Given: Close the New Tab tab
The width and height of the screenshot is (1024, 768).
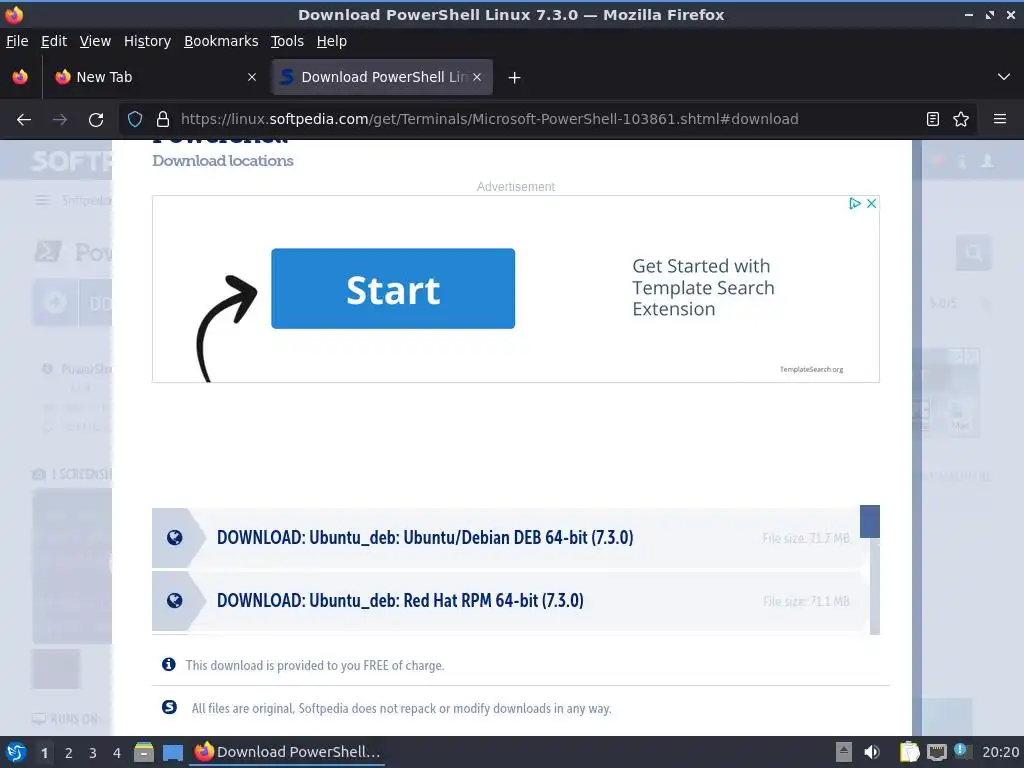Looking at the screenshot, I should point(252,77).
